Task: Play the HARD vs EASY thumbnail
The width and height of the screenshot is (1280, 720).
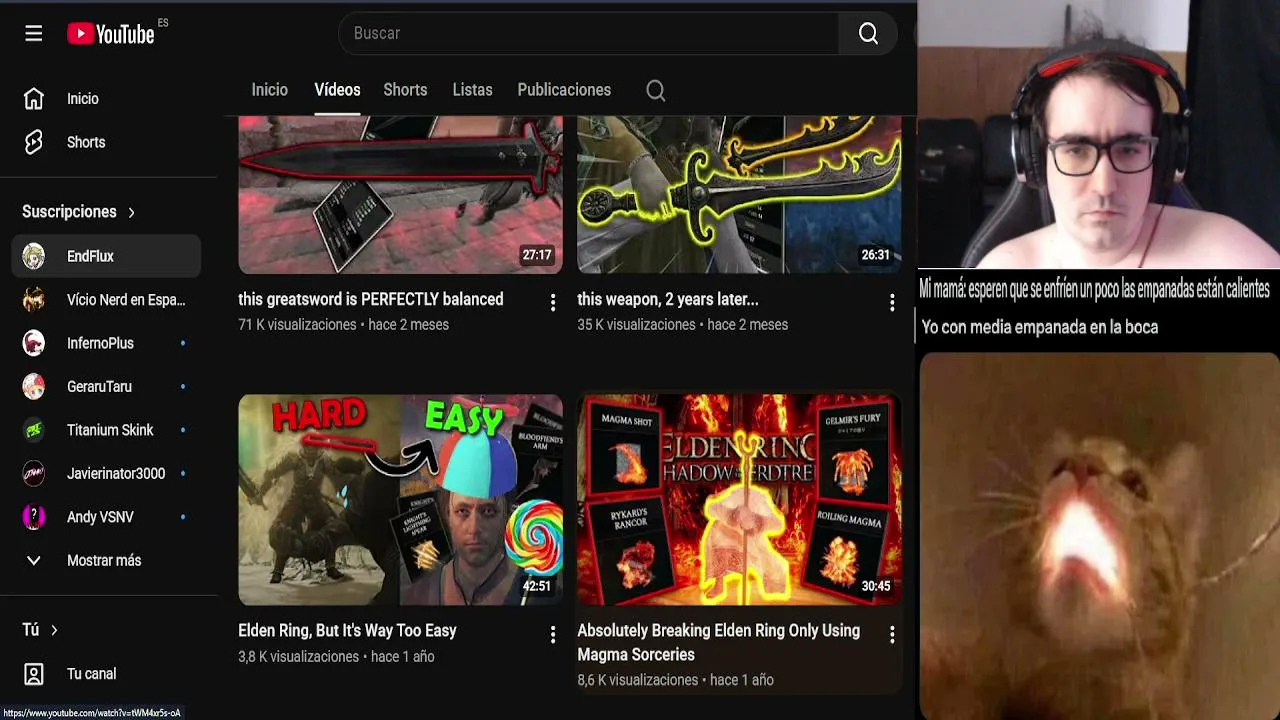Action: pyautogui.click(x=400, y=500)
